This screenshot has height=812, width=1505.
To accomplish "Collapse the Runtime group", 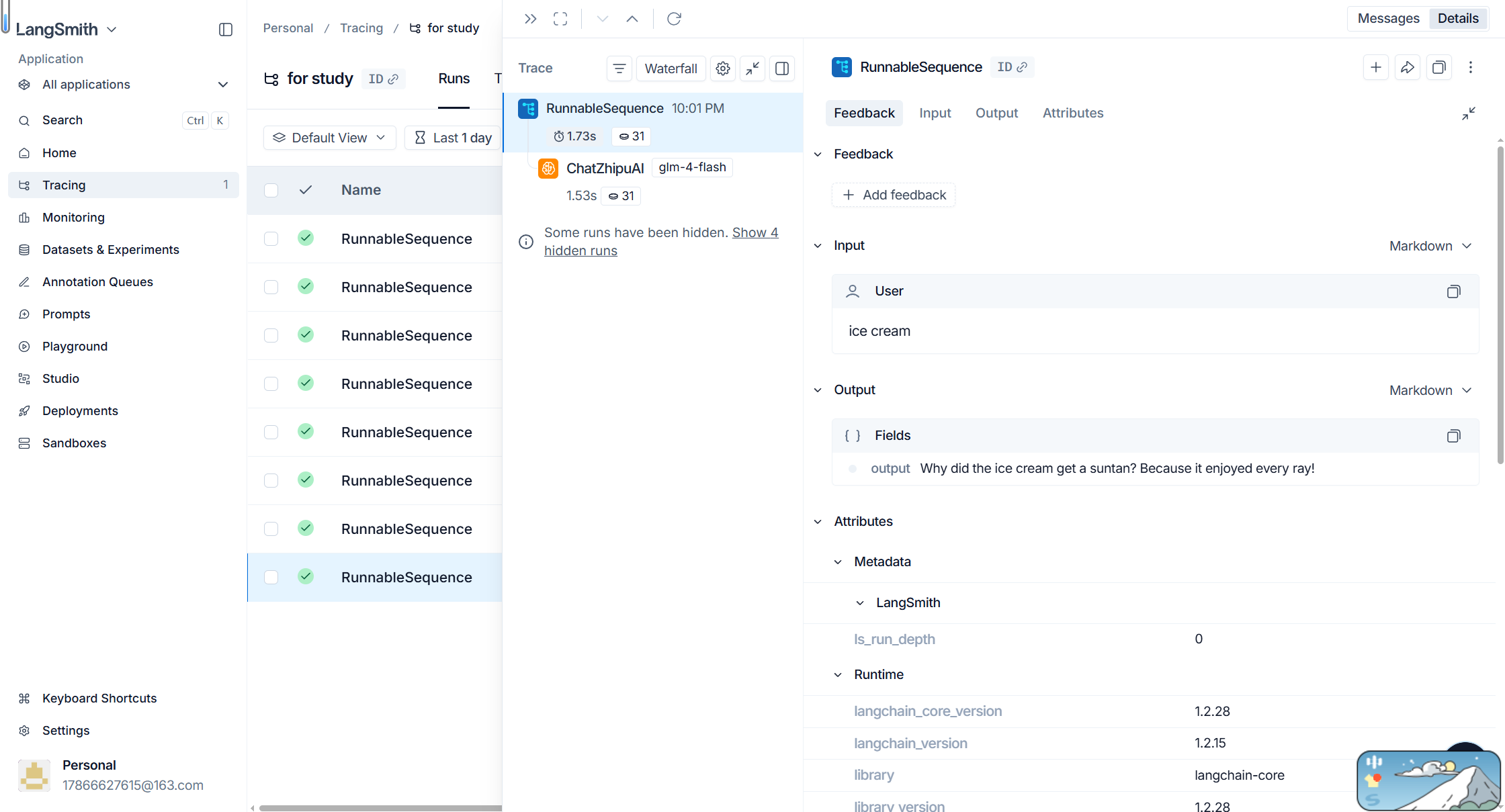I will click(838, 675).
